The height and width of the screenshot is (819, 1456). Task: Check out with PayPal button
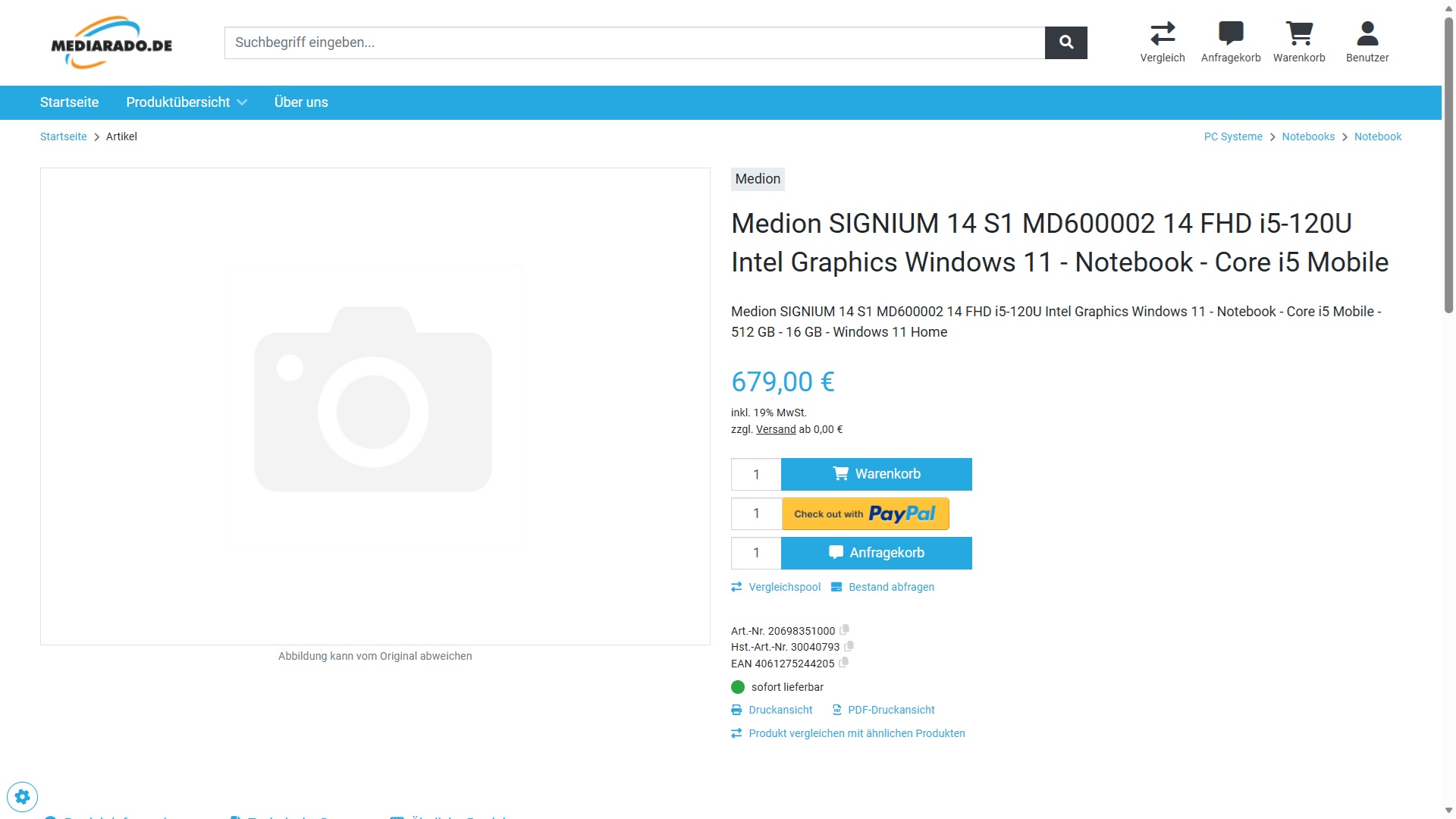pos(865,514)
